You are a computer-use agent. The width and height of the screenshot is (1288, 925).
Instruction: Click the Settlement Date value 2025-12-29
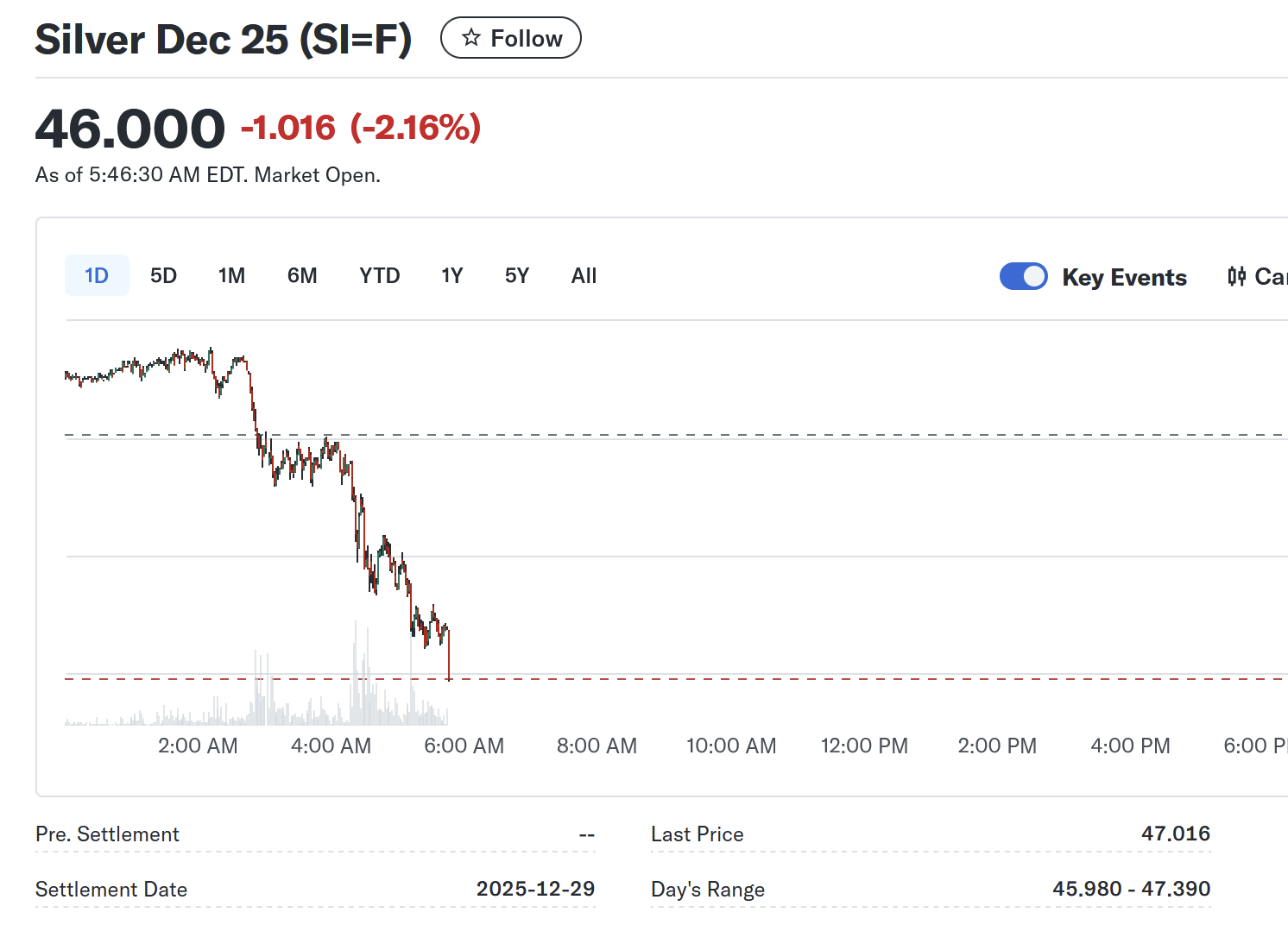pos(535,889)
